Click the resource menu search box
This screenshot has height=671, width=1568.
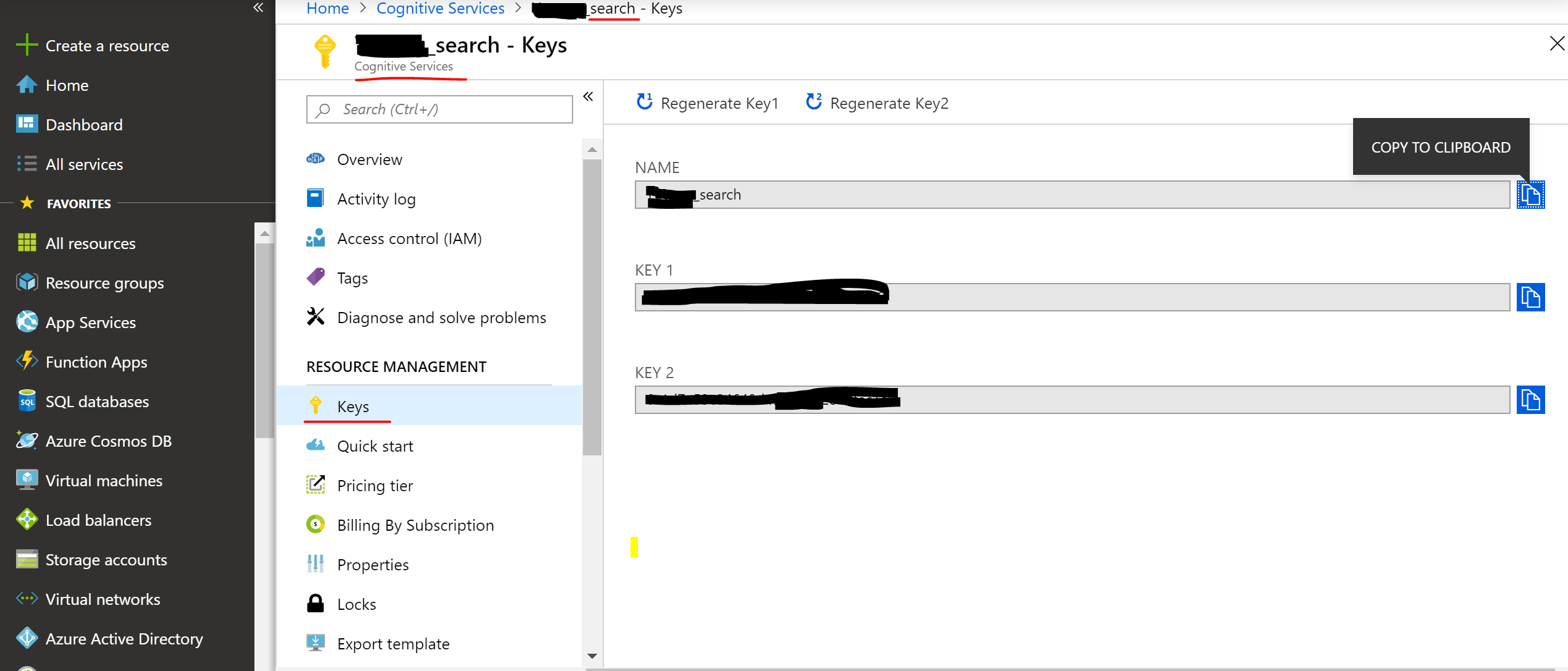pyautogui.click(x=438, y=109)
